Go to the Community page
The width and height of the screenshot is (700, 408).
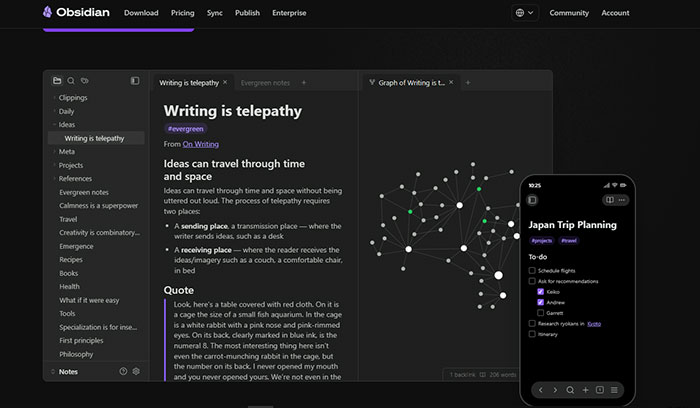[569, 13]
